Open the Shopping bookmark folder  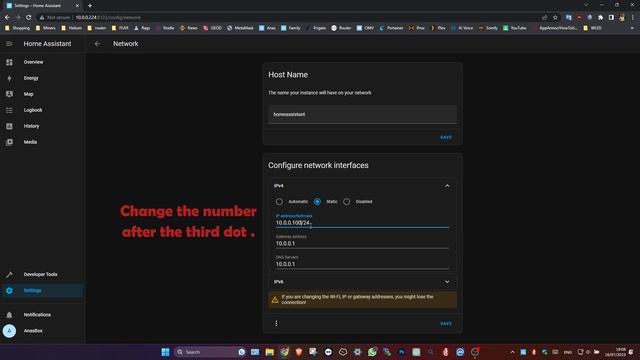[17, 28]
